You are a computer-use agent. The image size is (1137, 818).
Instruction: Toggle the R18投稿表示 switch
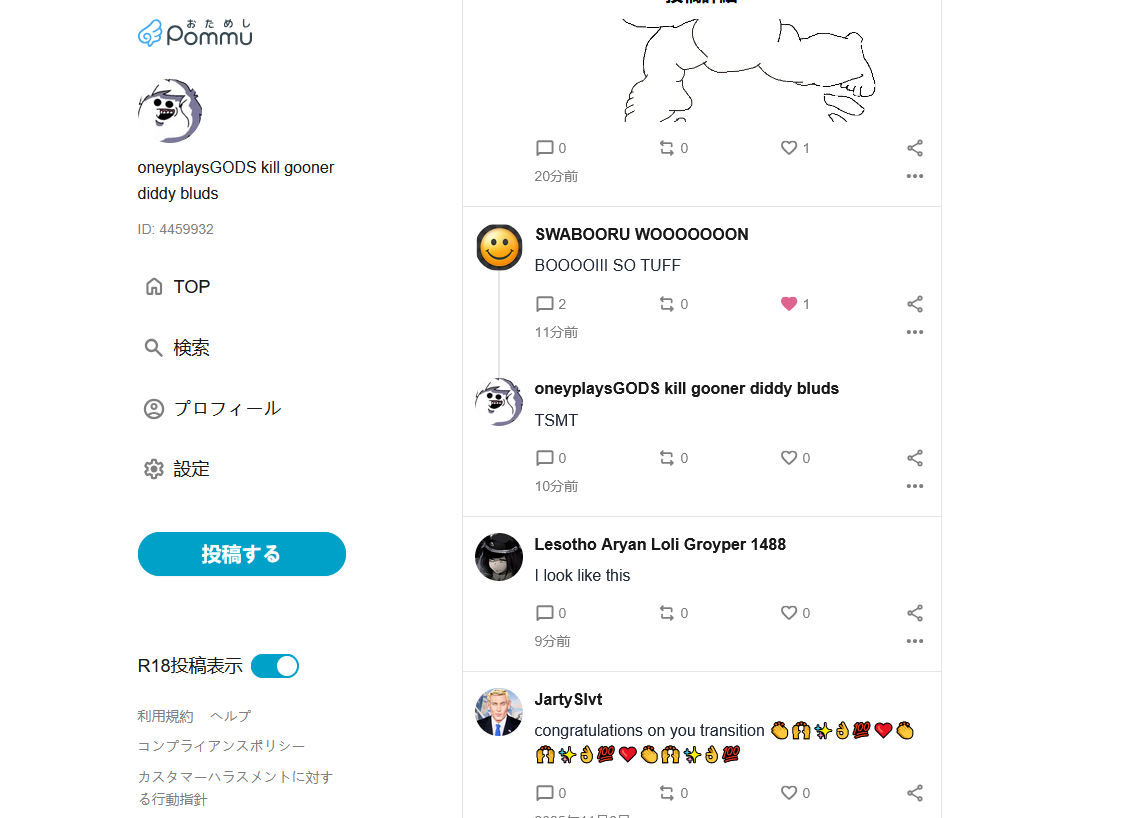click(x=275, y=666)
